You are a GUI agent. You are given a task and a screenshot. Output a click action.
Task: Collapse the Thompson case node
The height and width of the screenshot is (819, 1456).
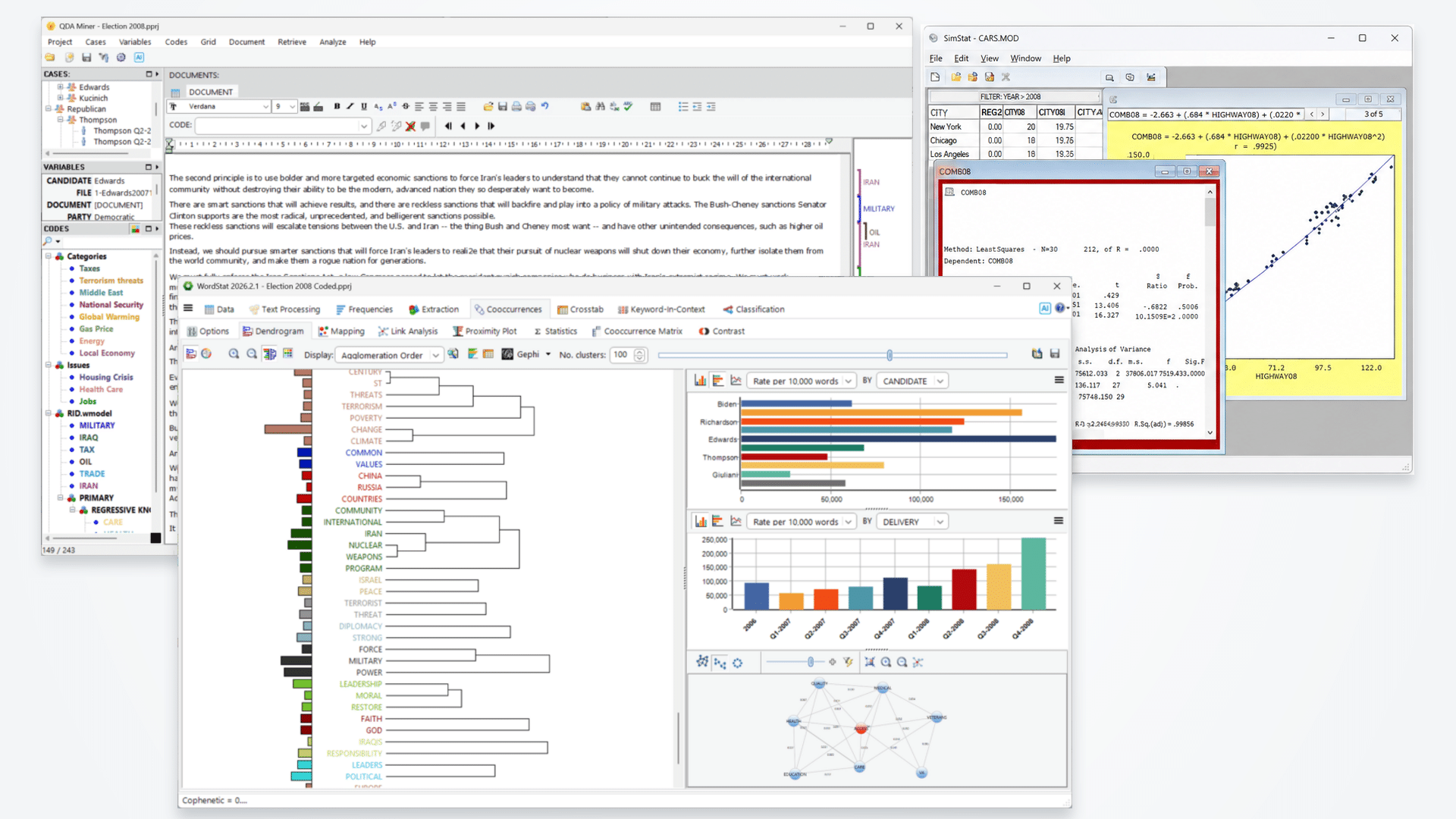point(61,120)
